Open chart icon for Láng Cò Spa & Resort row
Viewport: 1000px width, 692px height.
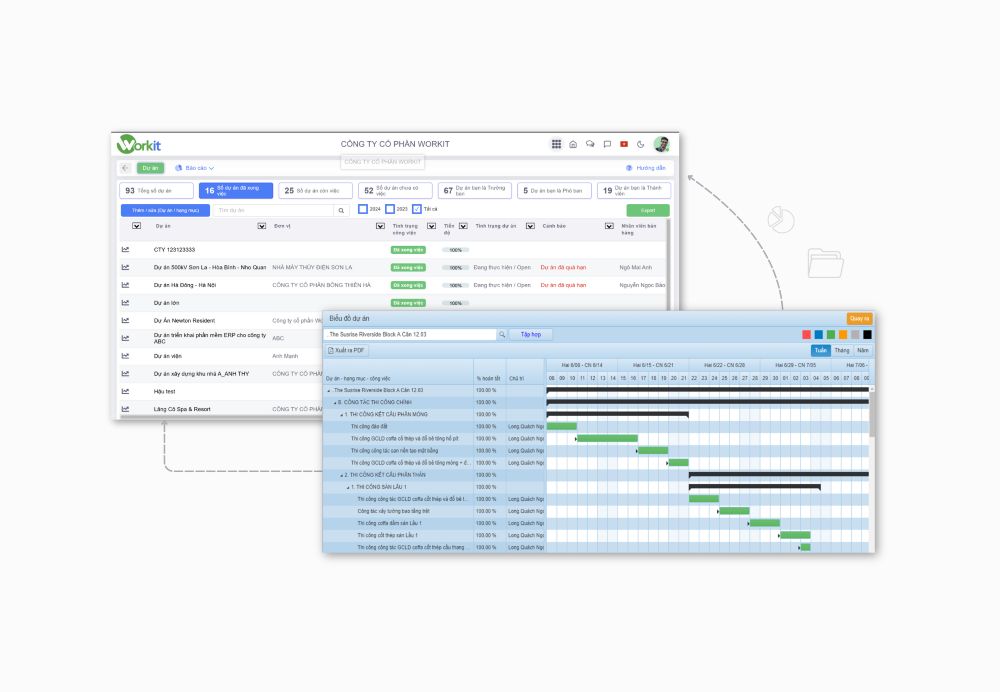126,409
